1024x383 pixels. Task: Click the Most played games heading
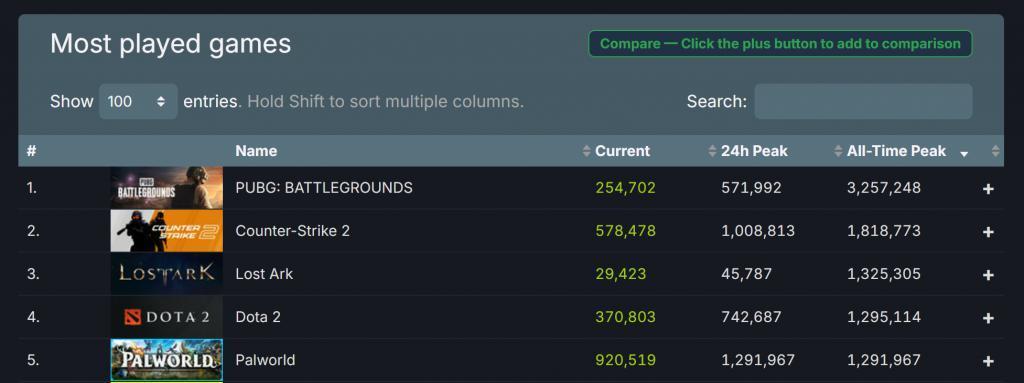pos(170,44)
